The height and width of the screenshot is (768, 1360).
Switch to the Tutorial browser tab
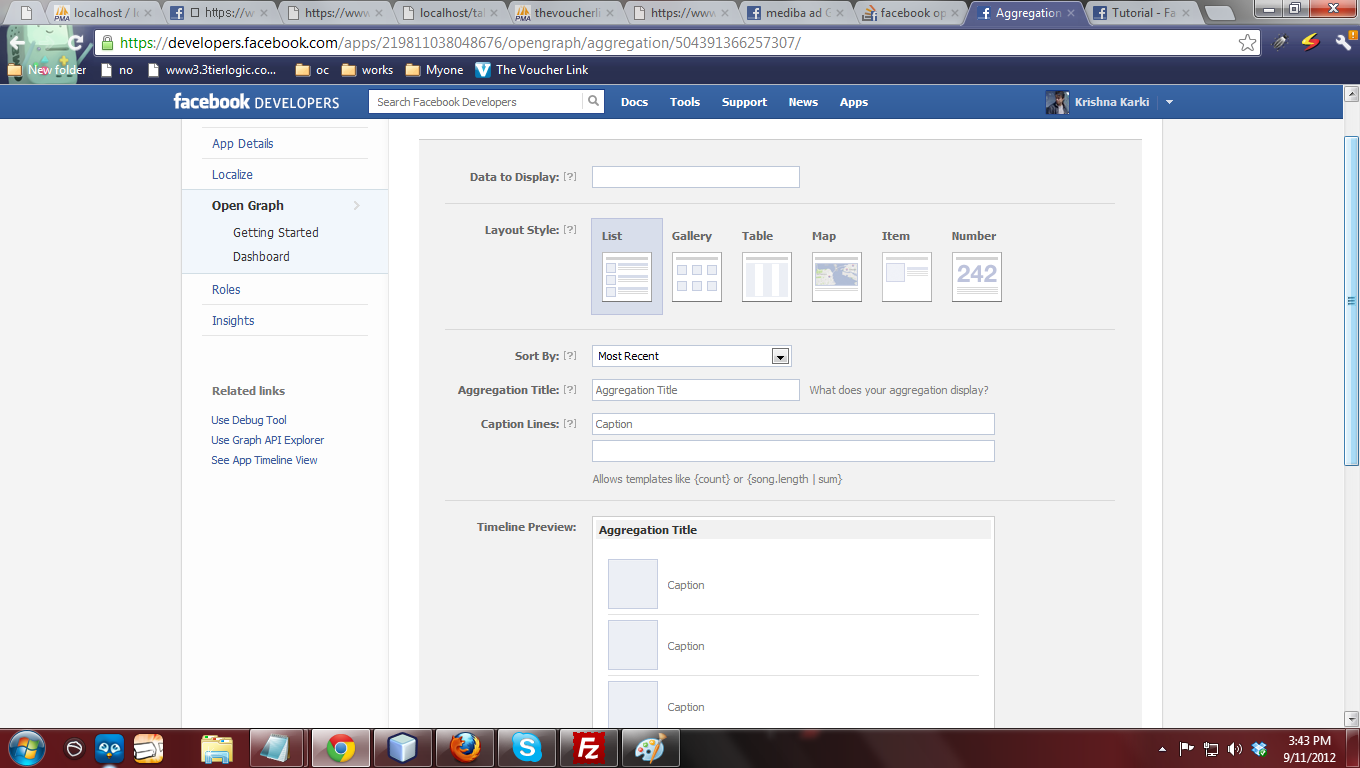(1141, 13)
